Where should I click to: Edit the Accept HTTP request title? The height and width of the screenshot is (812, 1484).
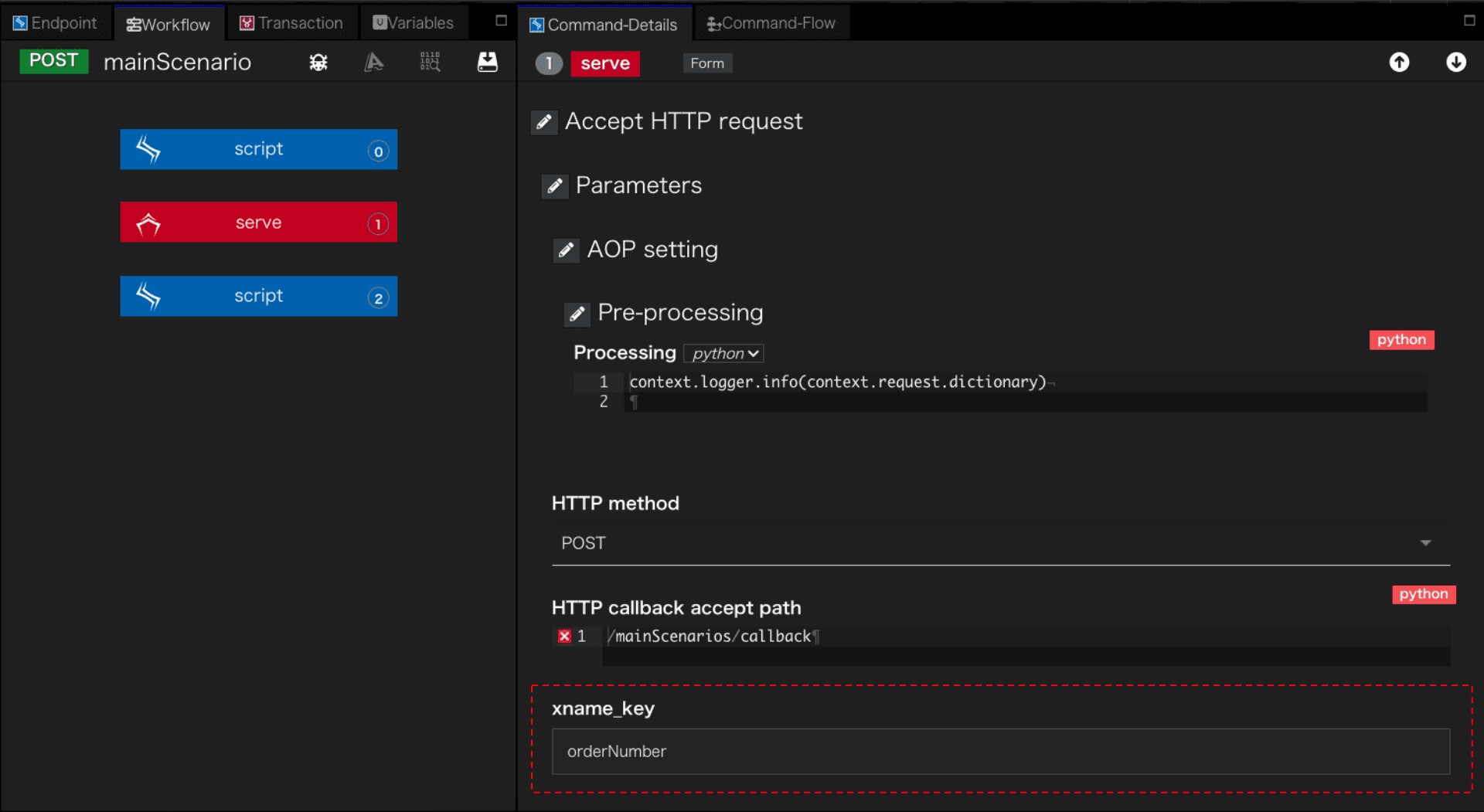point(544,122)
